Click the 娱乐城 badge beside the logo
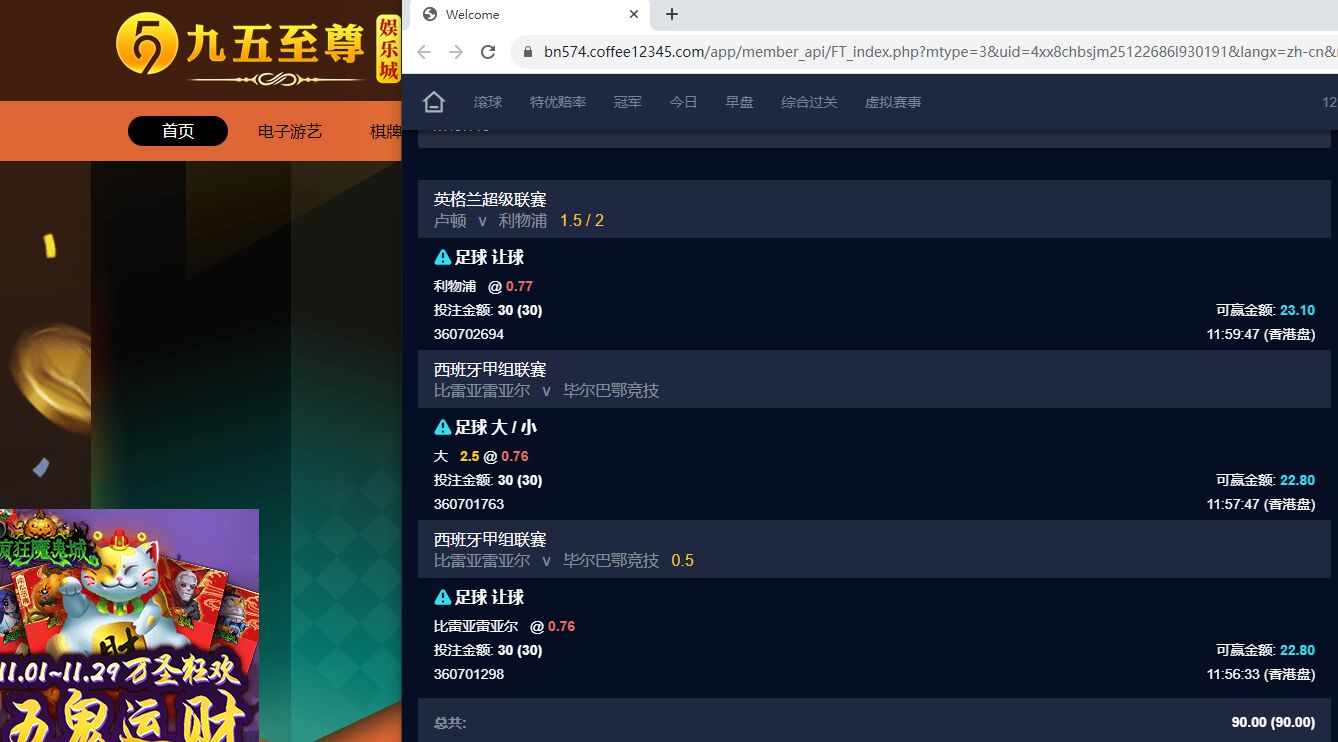 click(388, 48)
